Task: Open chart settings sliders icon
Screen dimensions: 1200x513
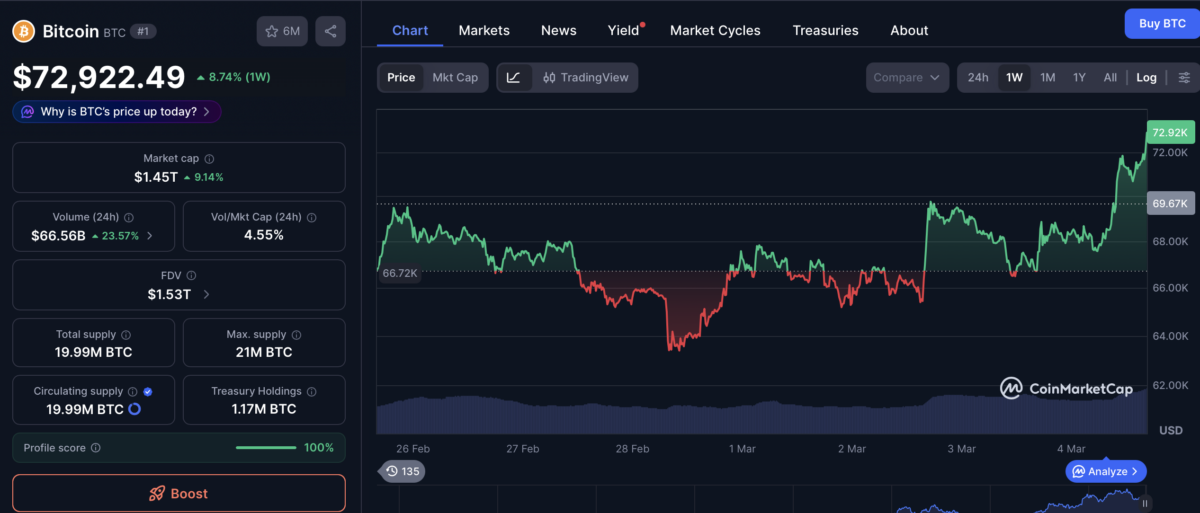Action: pyautogui.click(x=1184, y=77)
